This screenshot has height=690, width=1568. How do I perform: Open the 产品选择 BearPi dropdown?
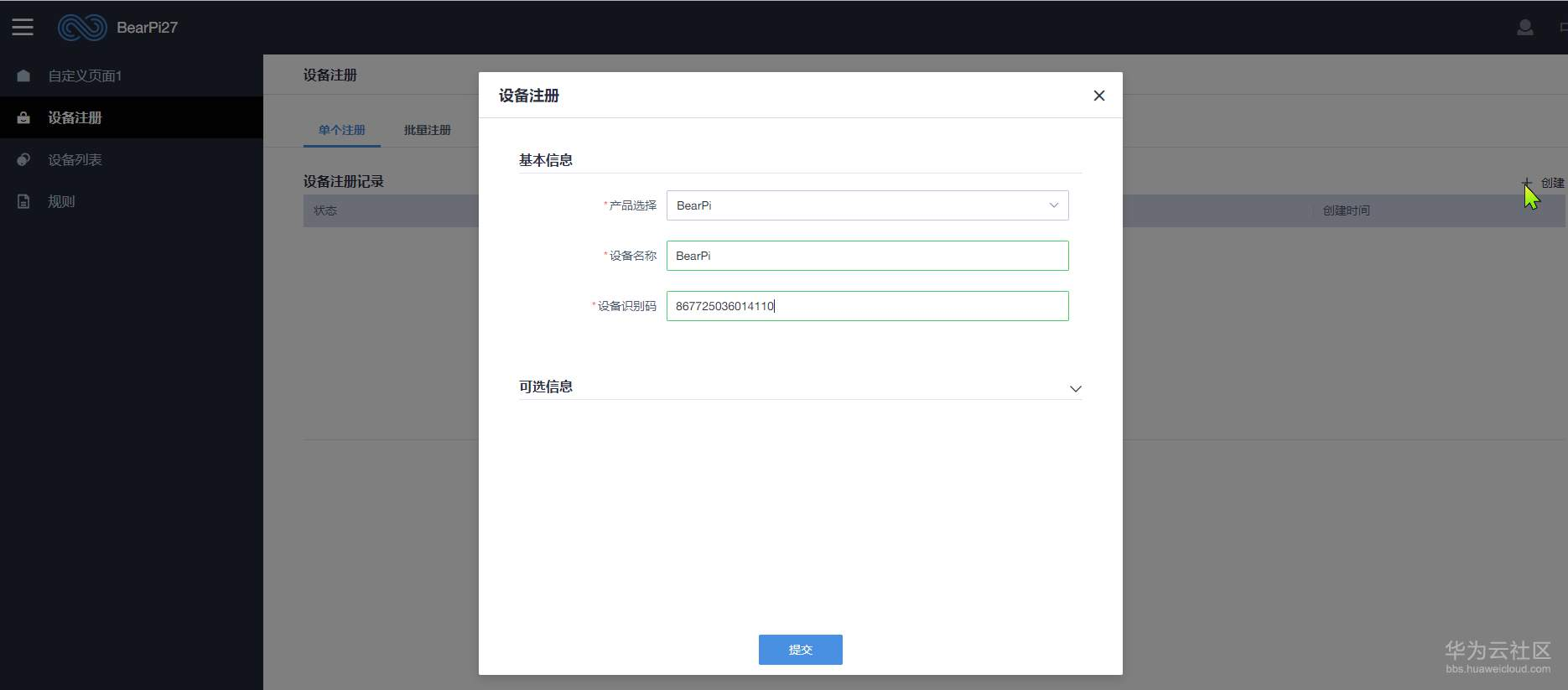pyautogui.click(x=867, y=205)
